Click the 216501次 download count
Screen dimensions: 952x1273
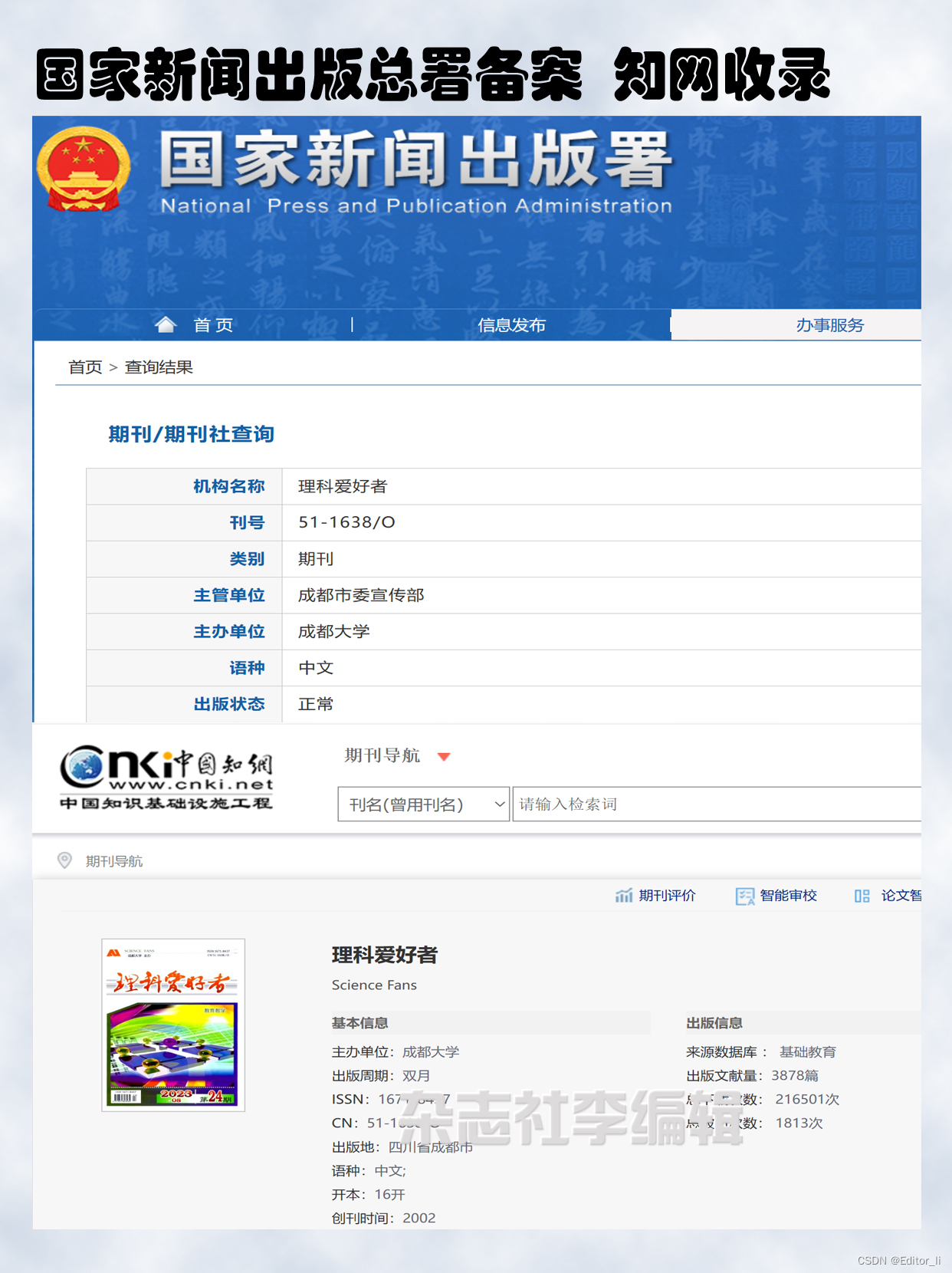(x=807, y=1100)
